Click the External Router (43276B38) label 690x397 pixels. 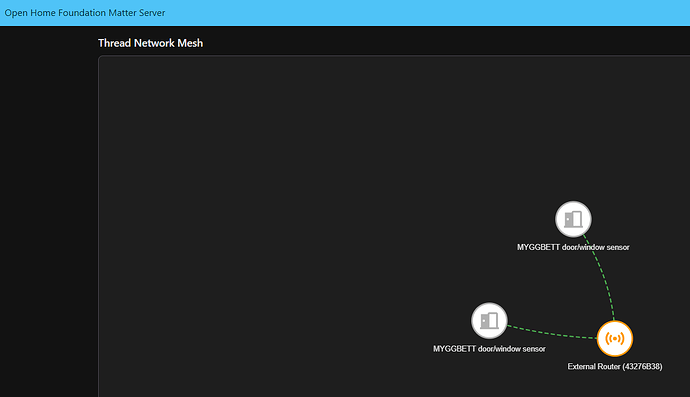click(x=614, y=366)
